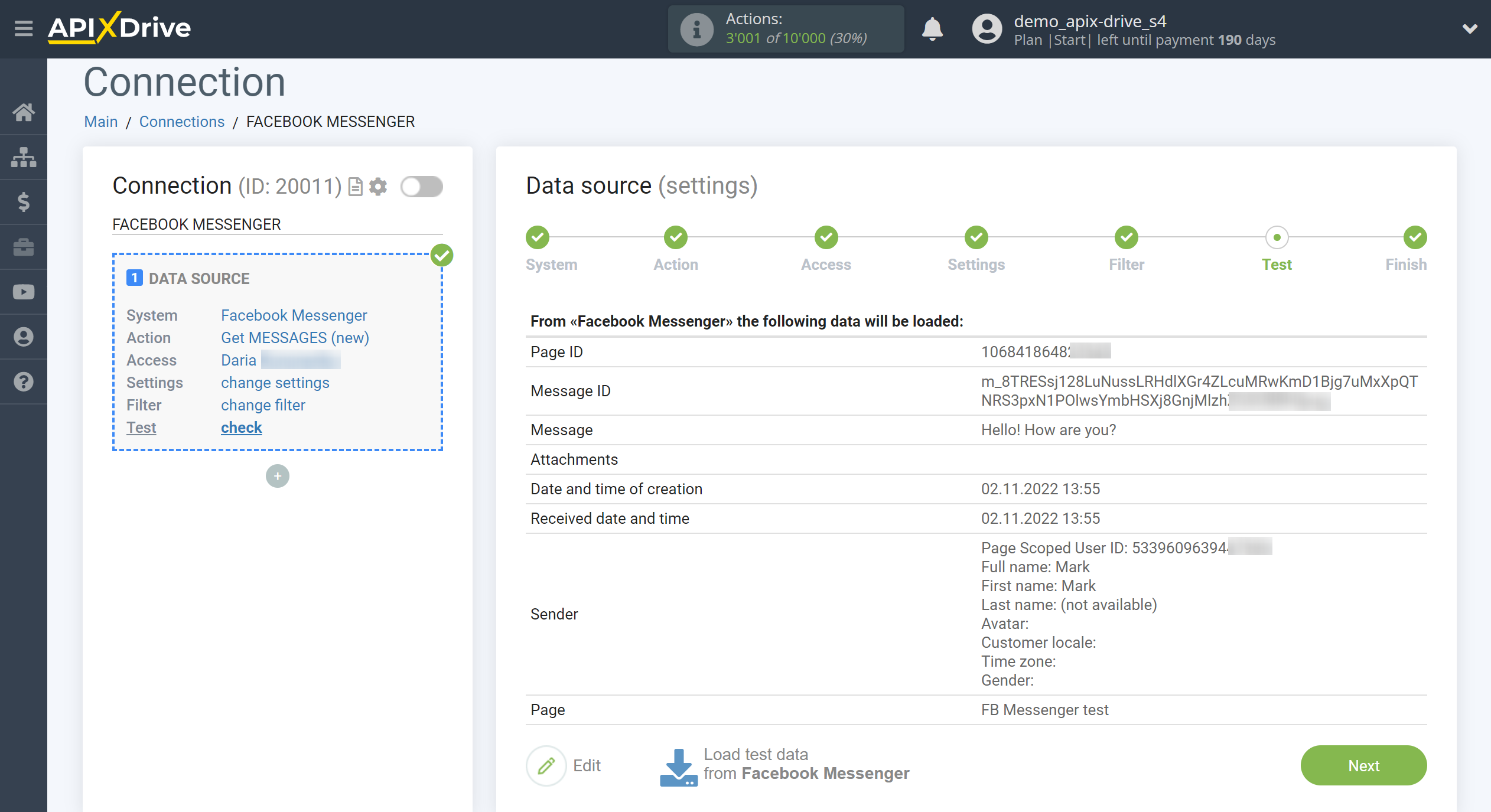Open the help question mark icon
Image resolution: width=1491 pixels, height=812 pixels.
click(24, 381)
